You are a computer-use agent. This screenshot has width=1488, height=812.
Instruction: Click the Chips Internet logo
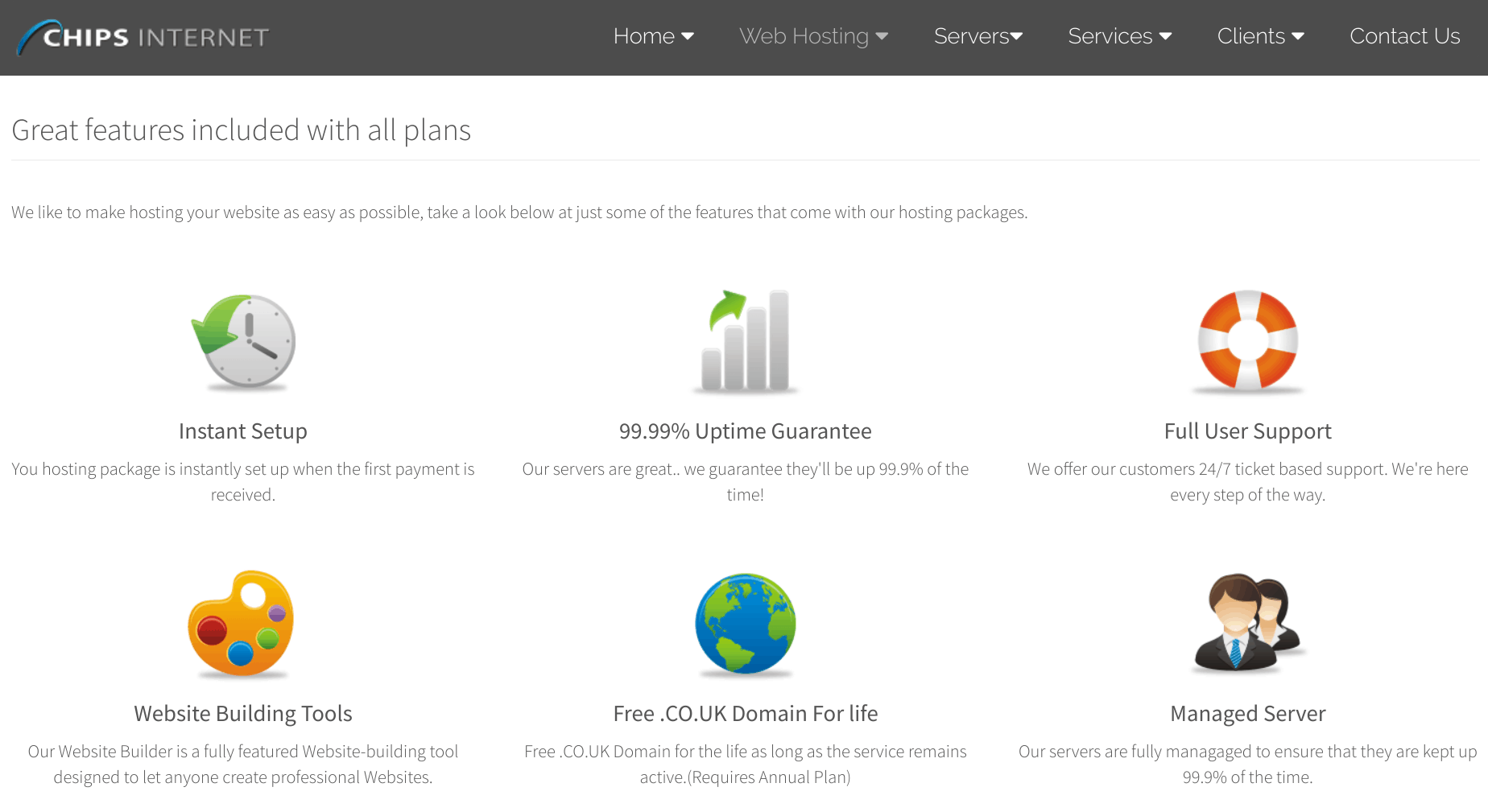[x=143, y=37]
